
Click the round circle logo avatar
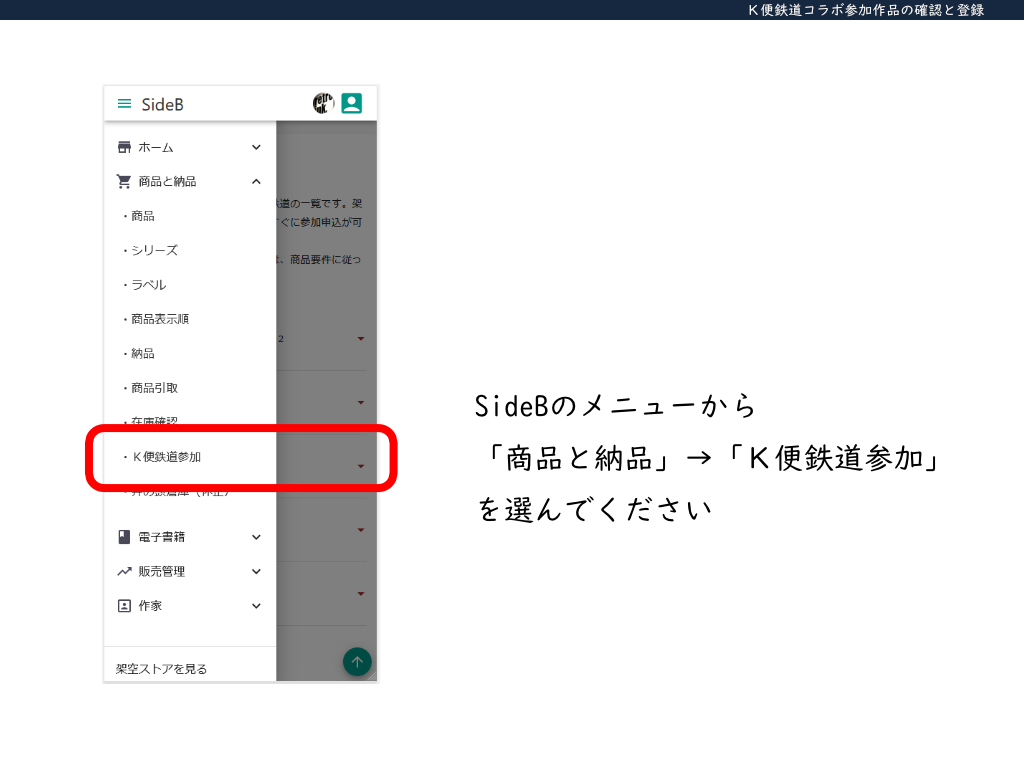tap(323, 103)
